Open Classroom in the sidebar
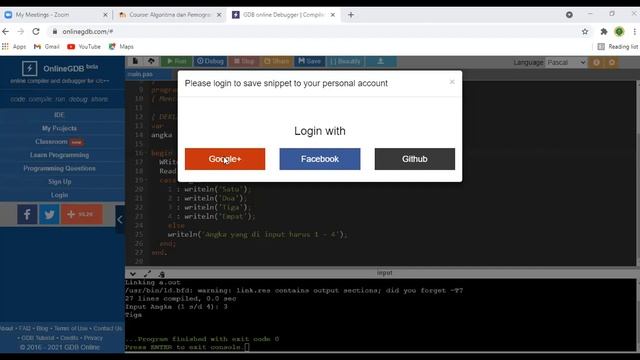640x360 pixels. click(x=59, y=142)
